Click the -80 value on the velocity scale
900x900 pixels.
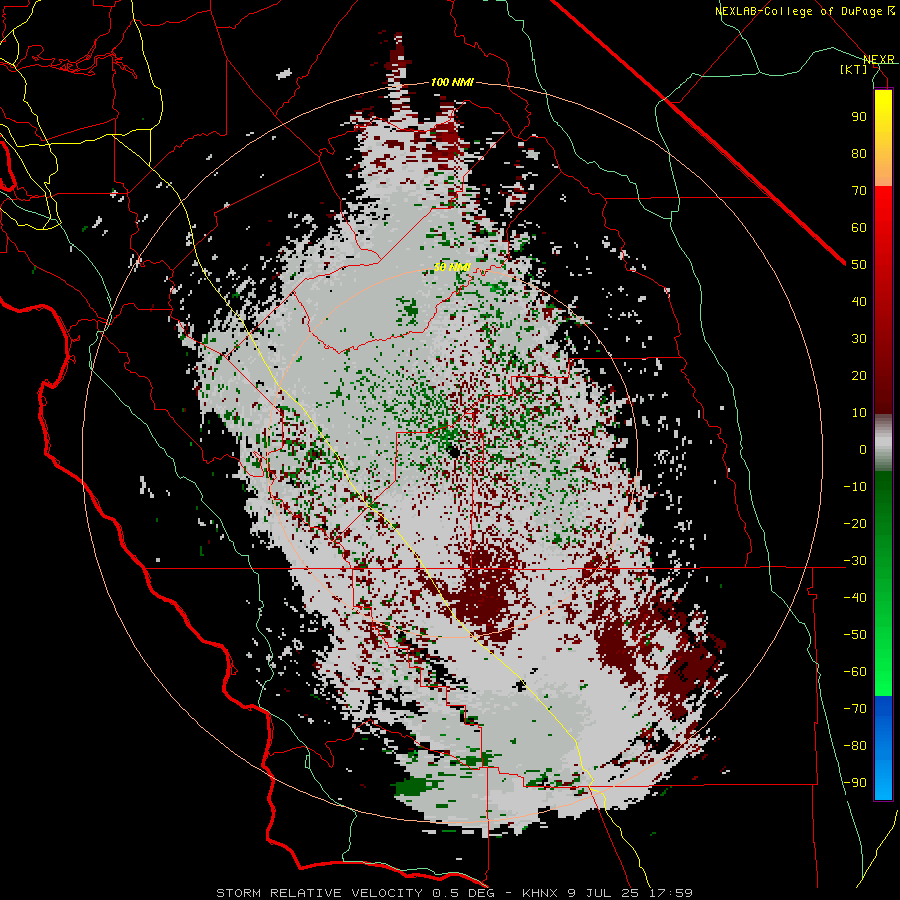click(855, 746)
